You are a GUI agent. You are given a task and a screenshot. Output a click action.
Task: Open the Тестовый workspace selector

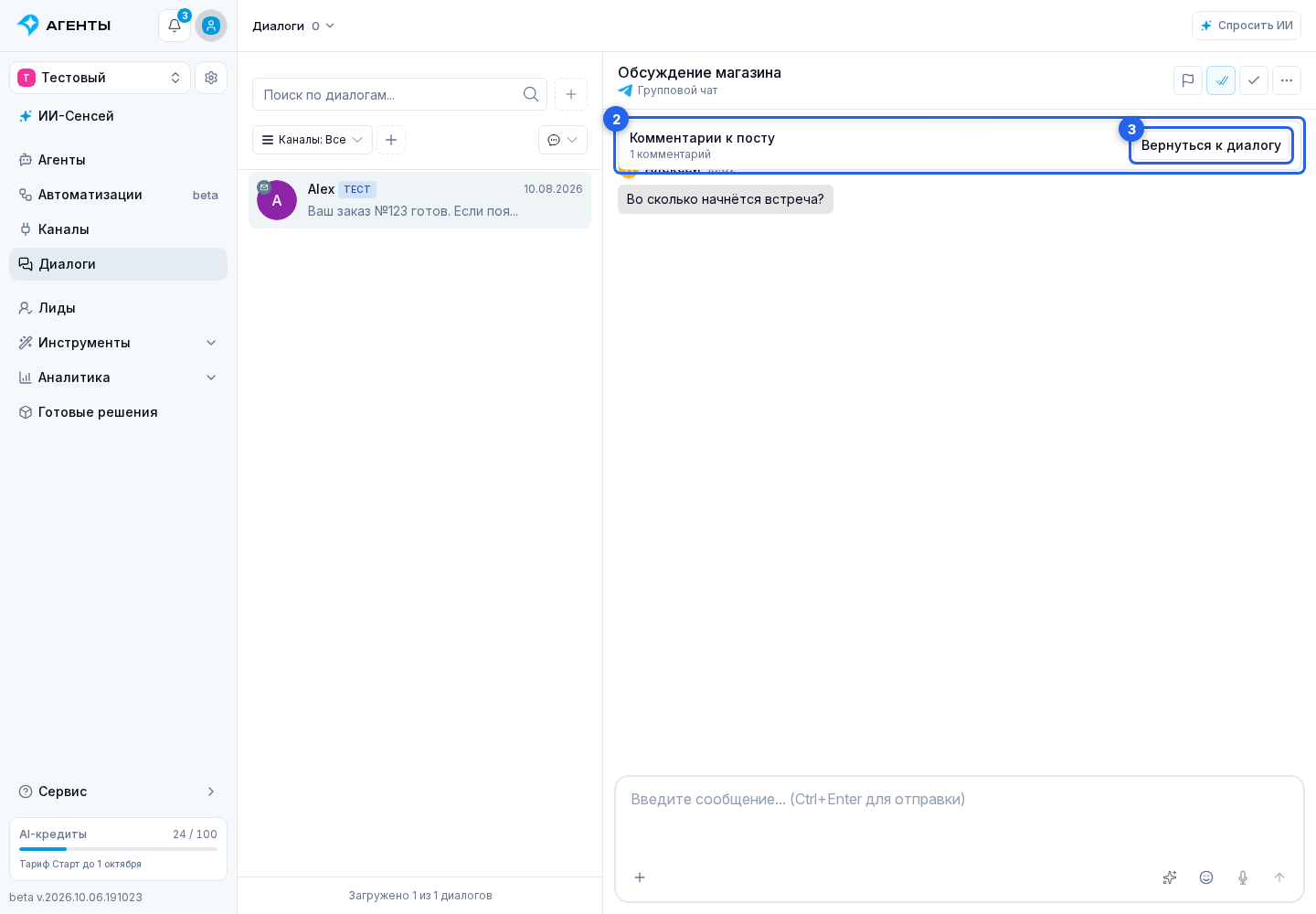point(100,78)
